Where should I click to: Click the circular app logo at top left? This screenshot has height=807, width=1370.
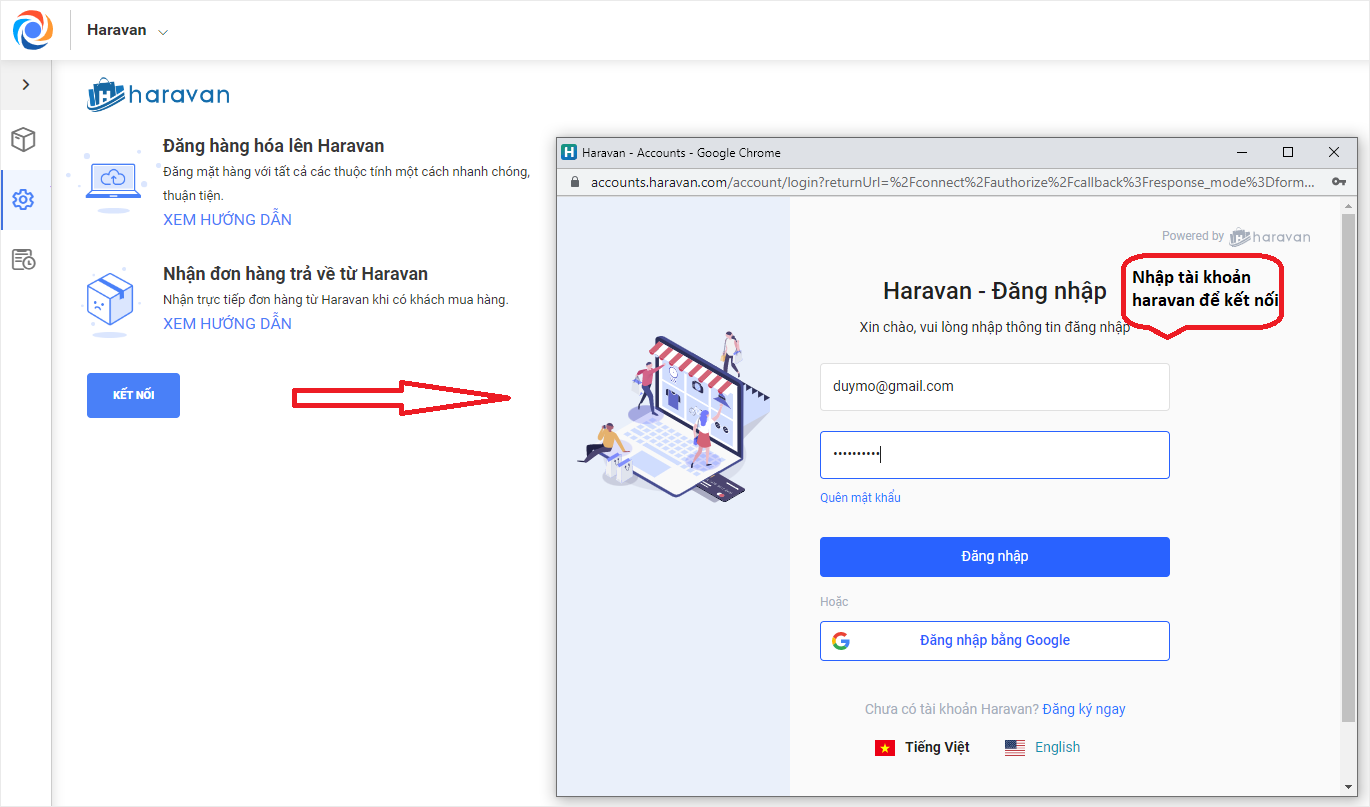point(33,30)
